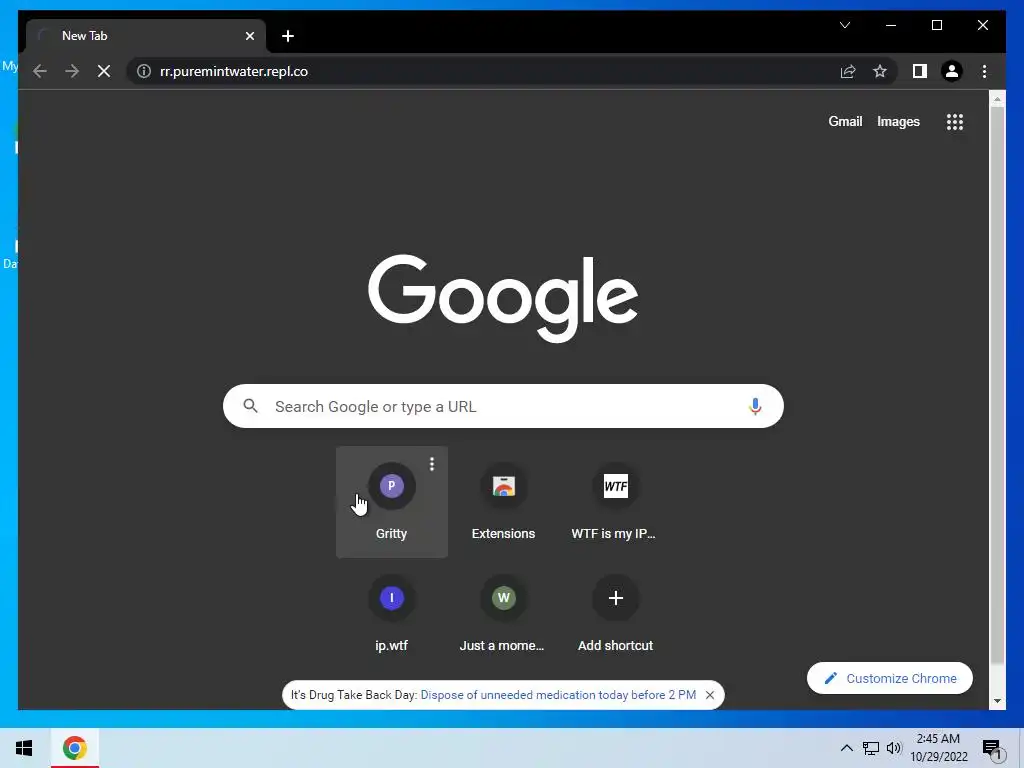Open the Gritty shortcut
The height and width of the screenshot is (768, 1024).
coord(391,502)
